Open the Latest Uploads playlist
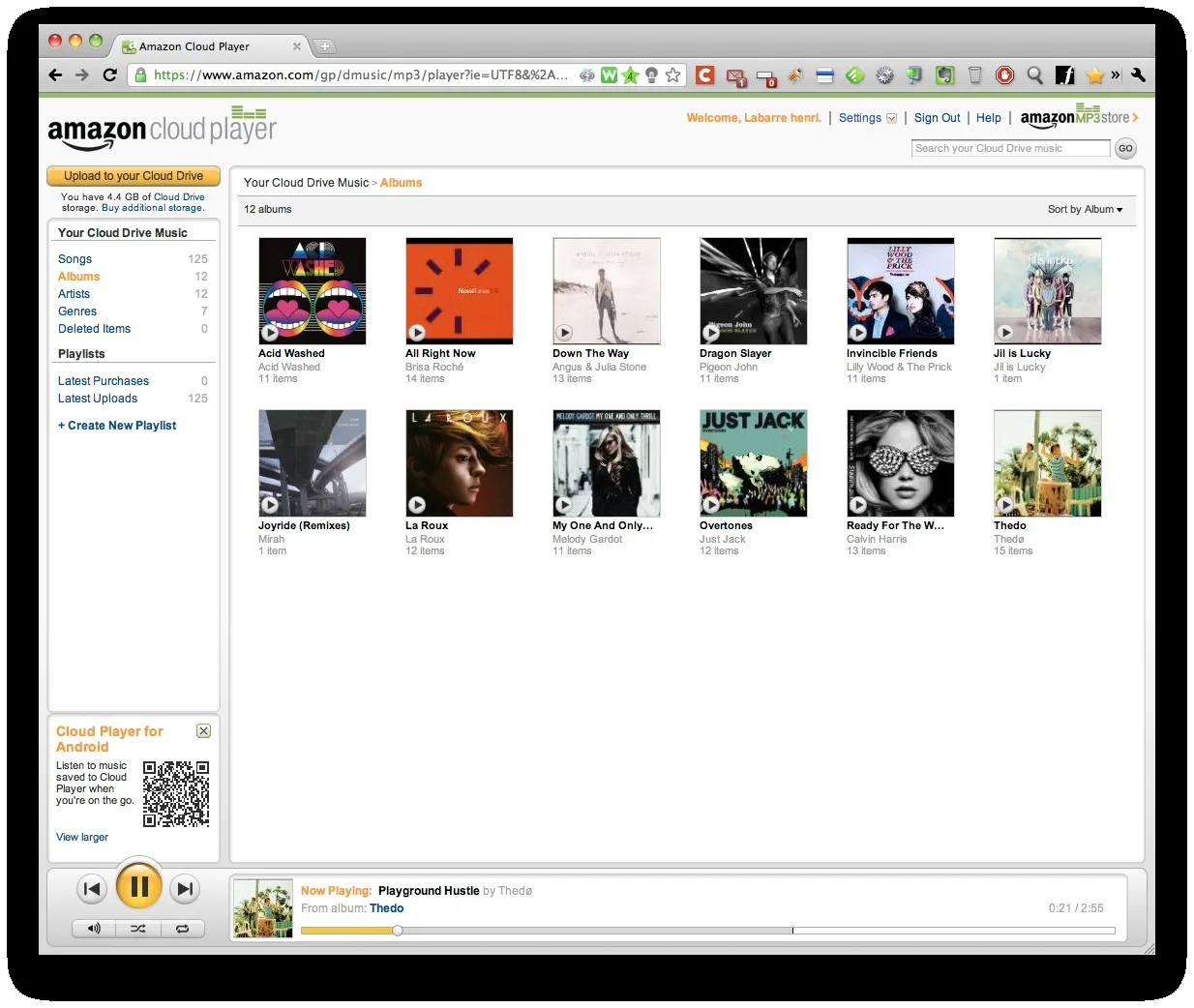Screen dimensions: 1194x1008 [x=98, y=399]
